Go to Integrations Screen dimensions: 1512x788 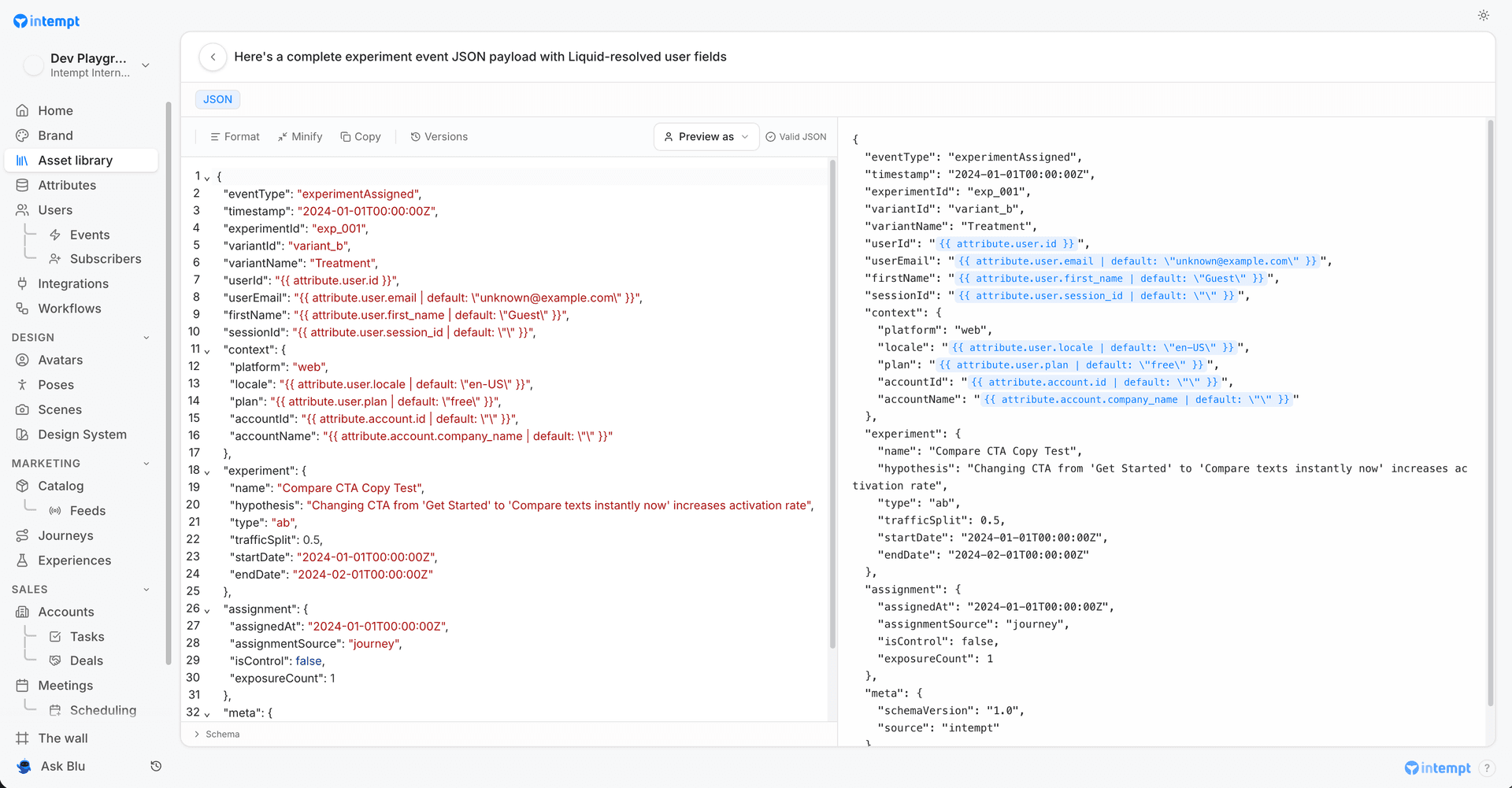81,283
